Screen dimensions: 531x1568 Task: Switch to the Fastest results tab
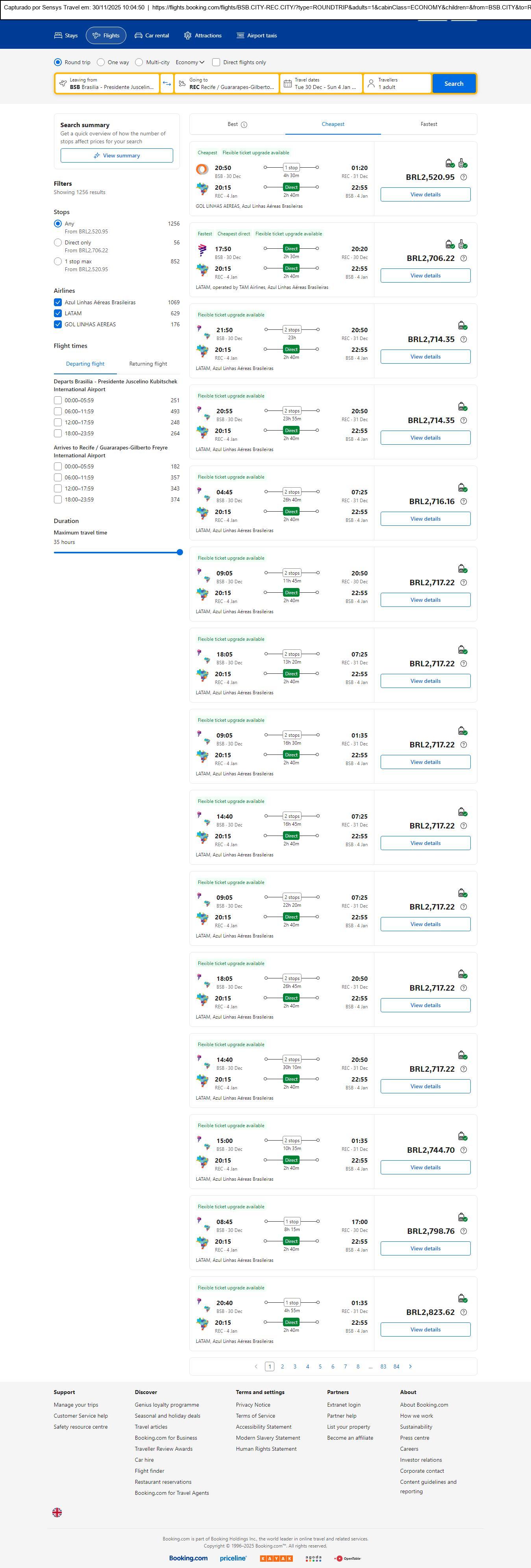click(429, 124)
